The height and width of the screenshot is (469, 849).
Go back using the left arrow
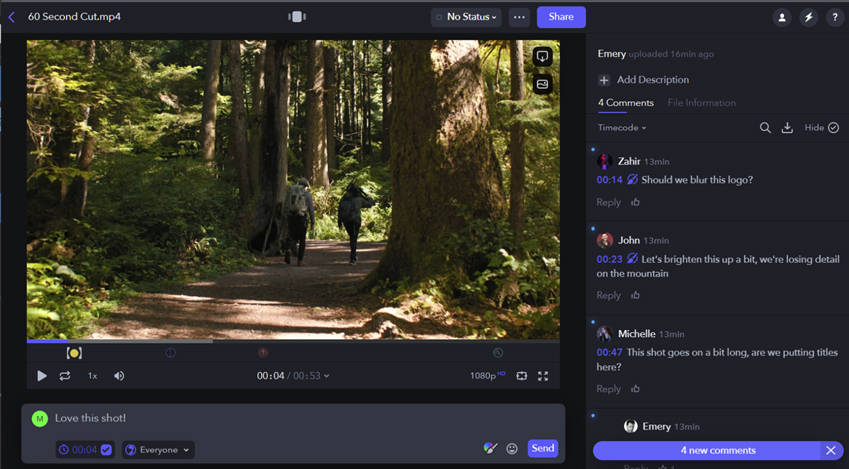click(x=11, y=17)
